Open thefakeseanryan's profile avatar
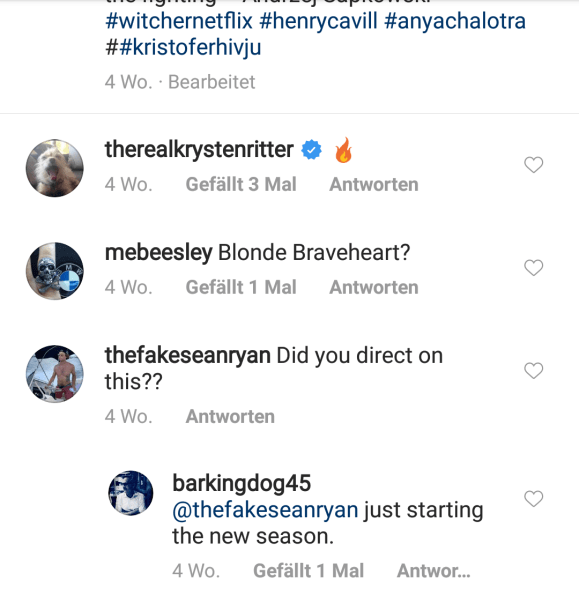 tap(54, 374)
